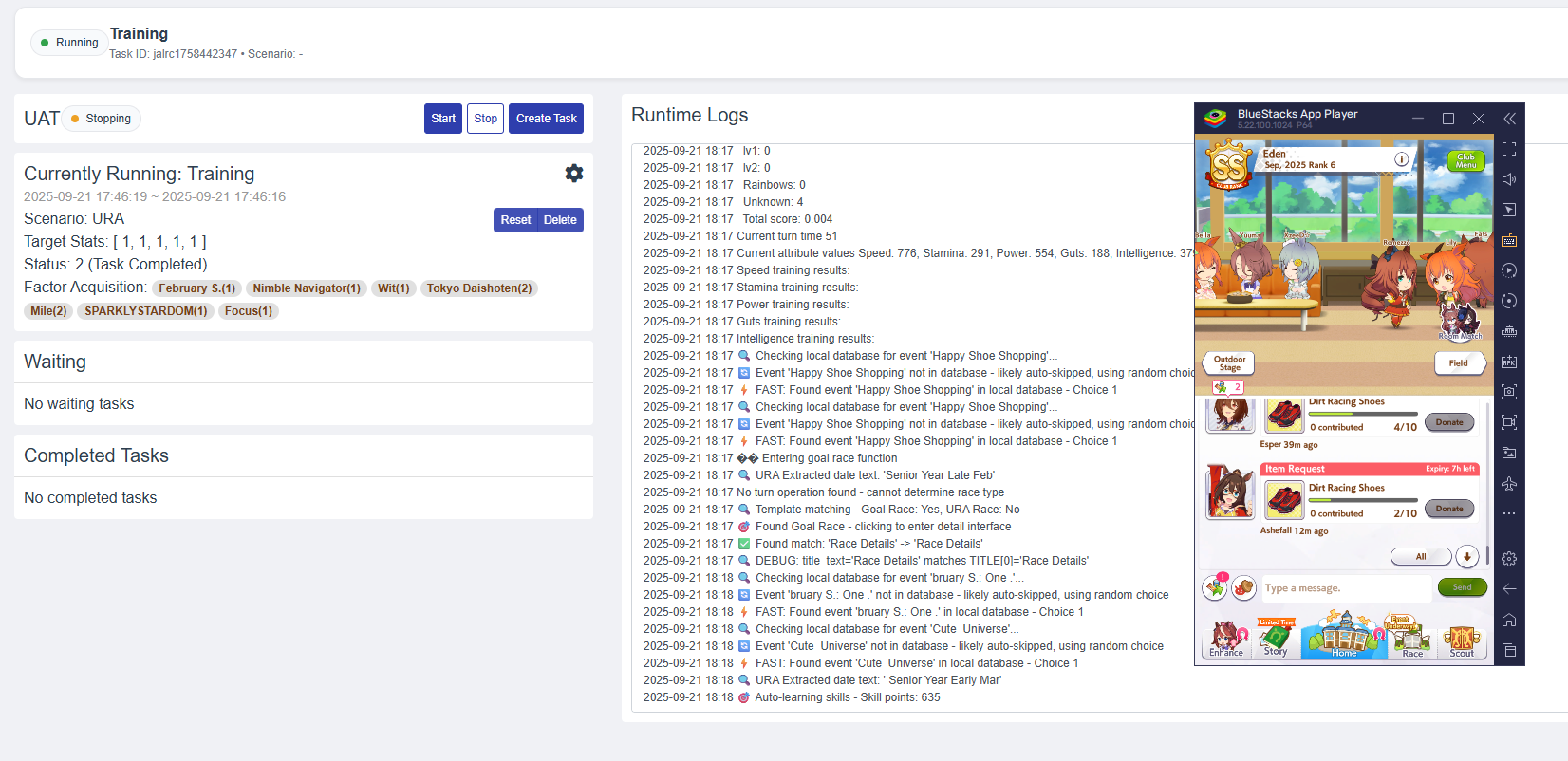The image size is (1568, 761).
Task: Click the BlueStacks memory trim icon
Action: [x=1509, y=331]
